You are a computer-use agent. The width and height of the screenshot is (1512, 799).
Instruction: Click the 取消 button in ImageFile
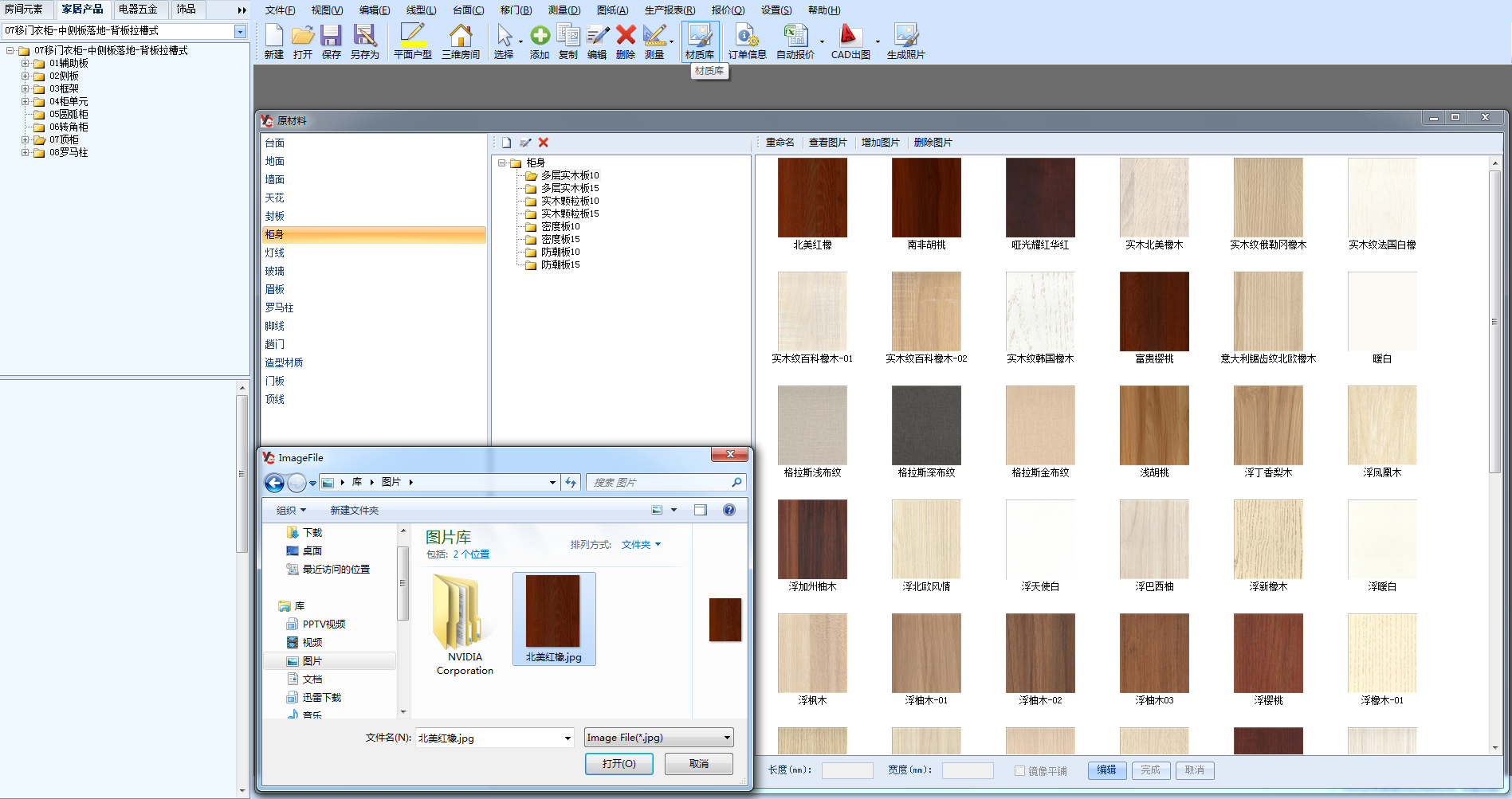point(699,764)
